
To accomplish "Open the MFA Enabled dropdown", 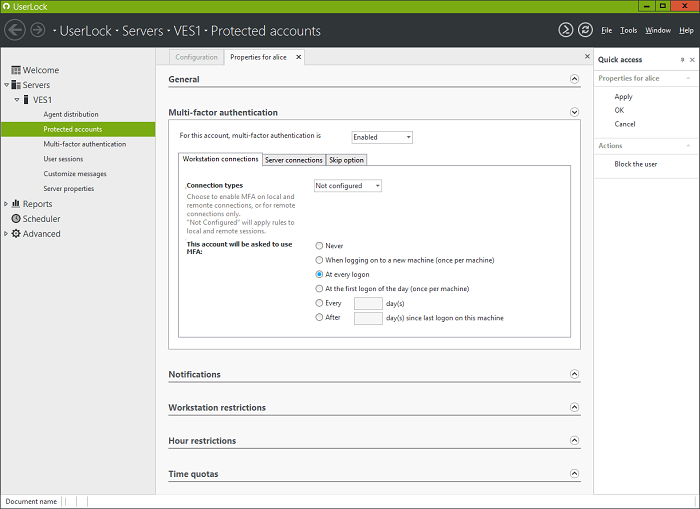I will click(382, 137).
